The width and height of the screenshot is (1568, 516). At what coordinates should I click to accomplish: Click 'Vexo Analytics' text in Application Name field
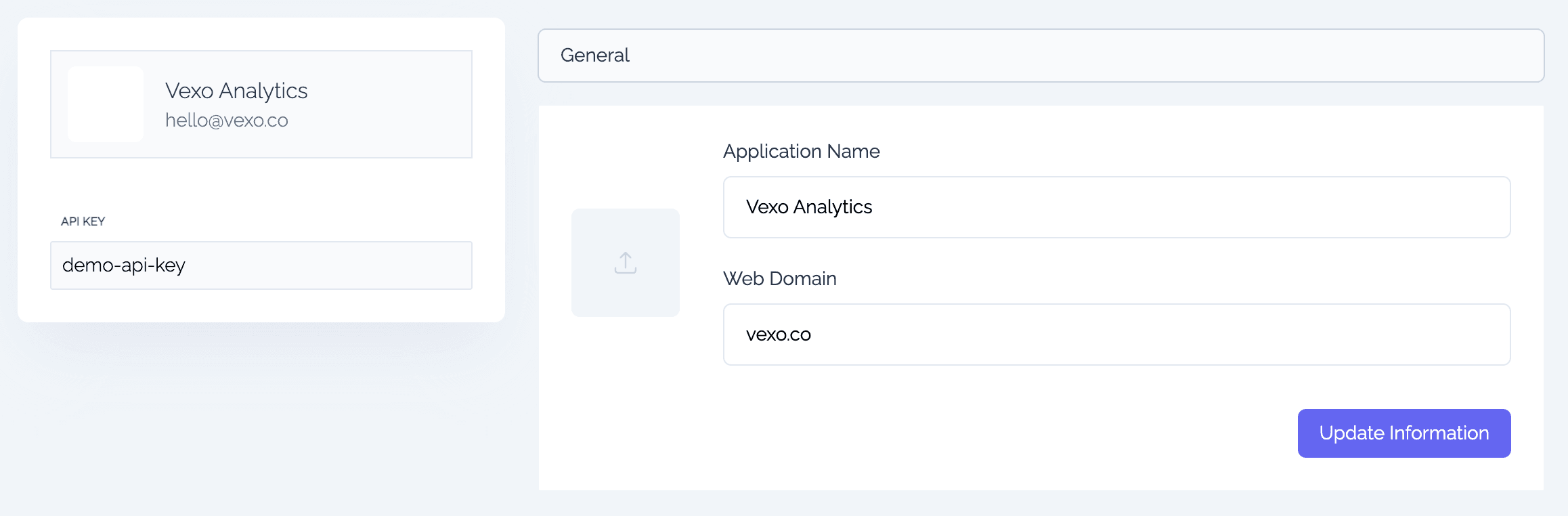[x=808, y=207]
